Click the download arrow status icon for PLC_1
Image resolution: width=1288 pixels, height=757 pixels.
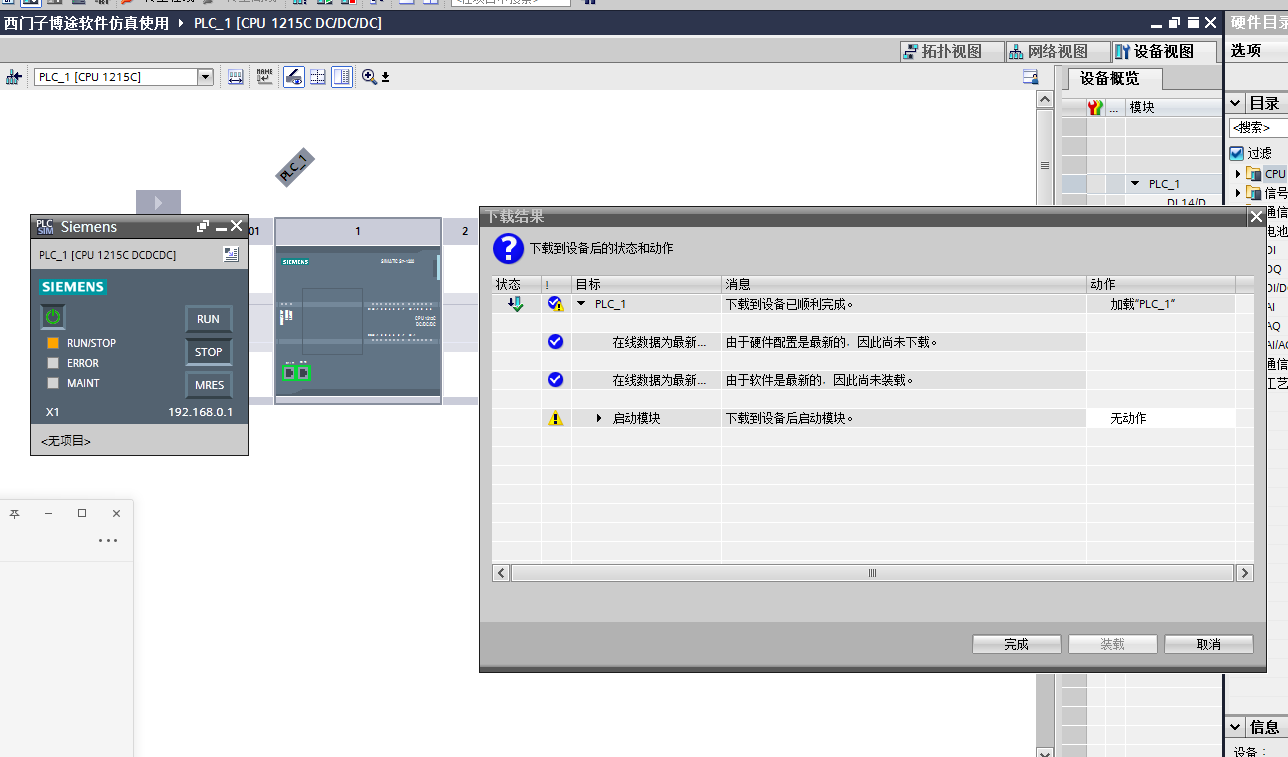[516, 304]
